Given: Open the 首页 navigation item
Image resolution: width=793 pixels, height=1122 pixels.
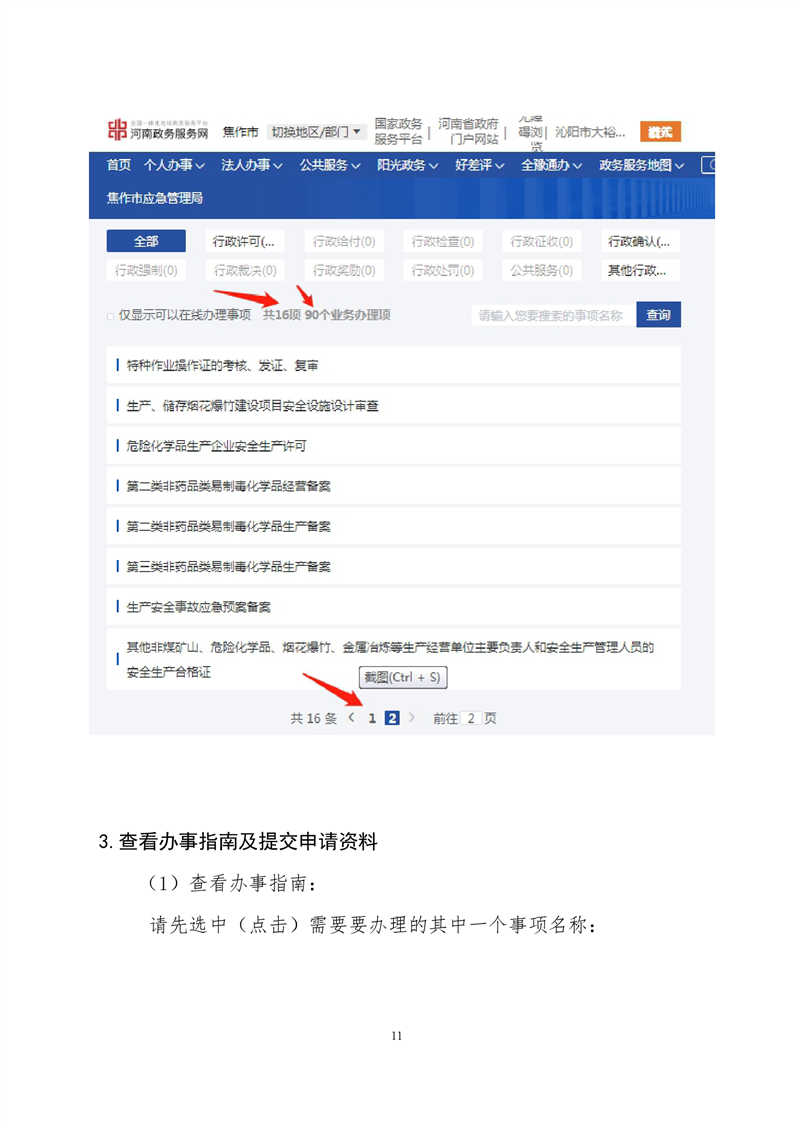Looking at the screenshot, I should pyautogui.click(x=119, y=165).
